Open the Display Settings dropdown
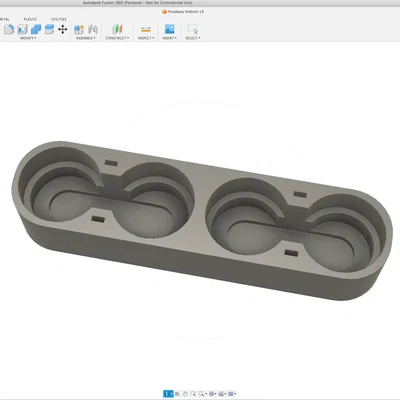 (212, 394)
